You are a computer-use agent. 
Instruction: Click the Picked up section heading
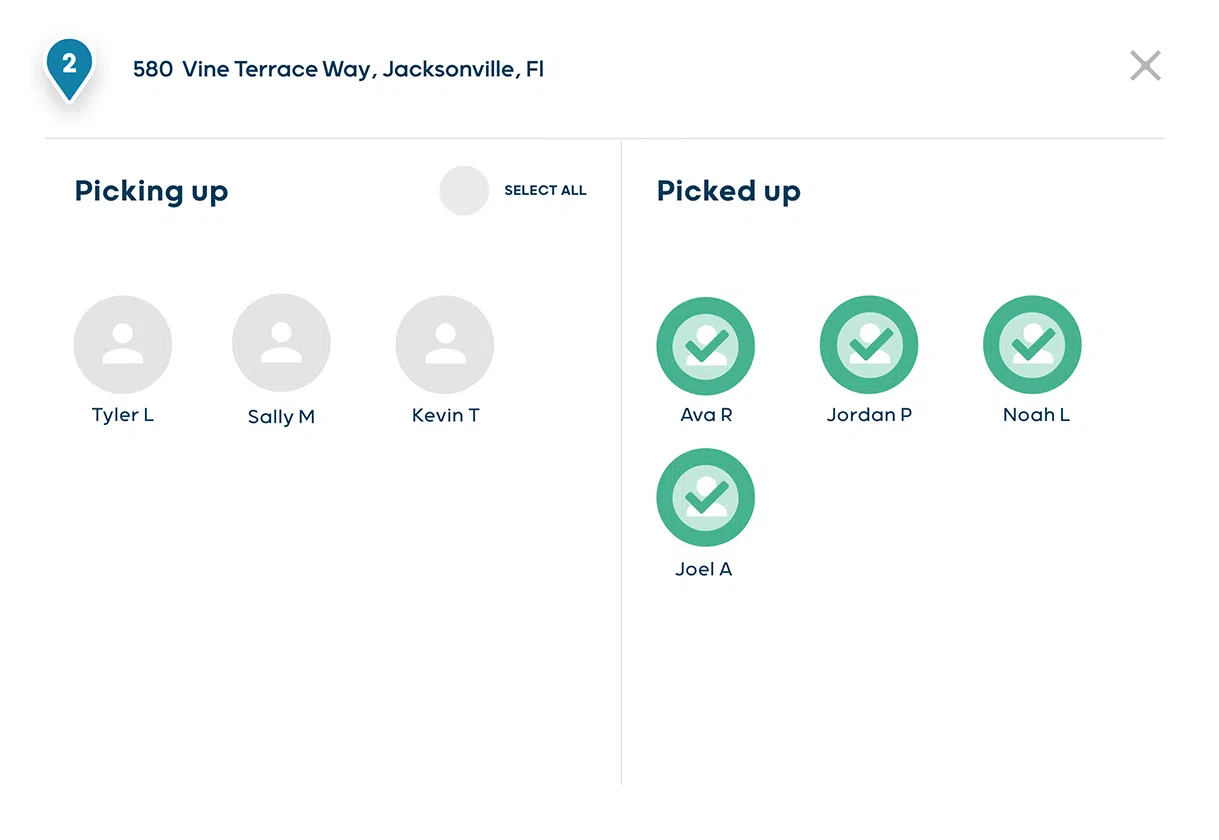point(729,191)
